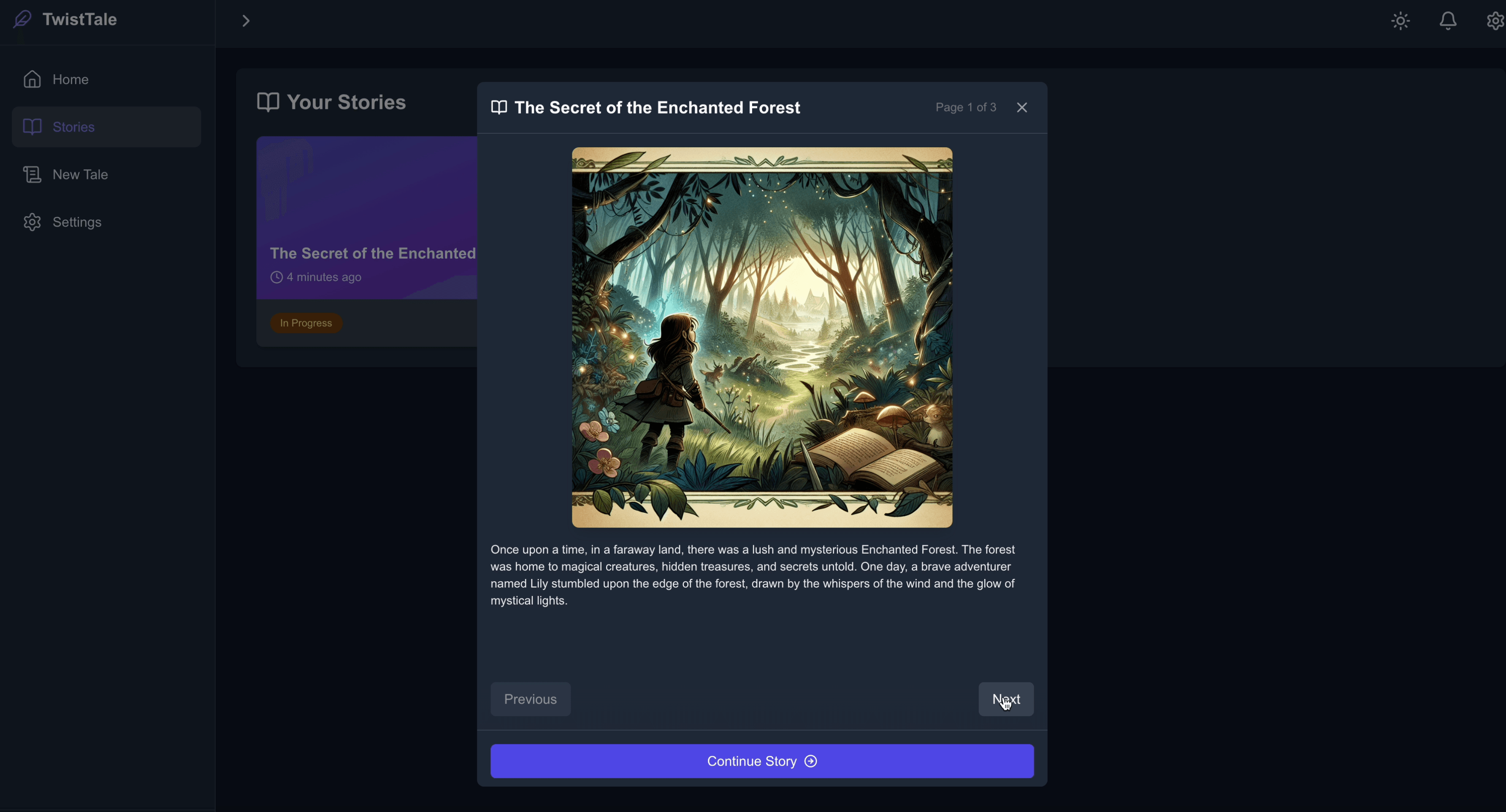This screenshot has width=1506, height=812.
Task: Open the notifications bell
Action: click(1447, 22)
